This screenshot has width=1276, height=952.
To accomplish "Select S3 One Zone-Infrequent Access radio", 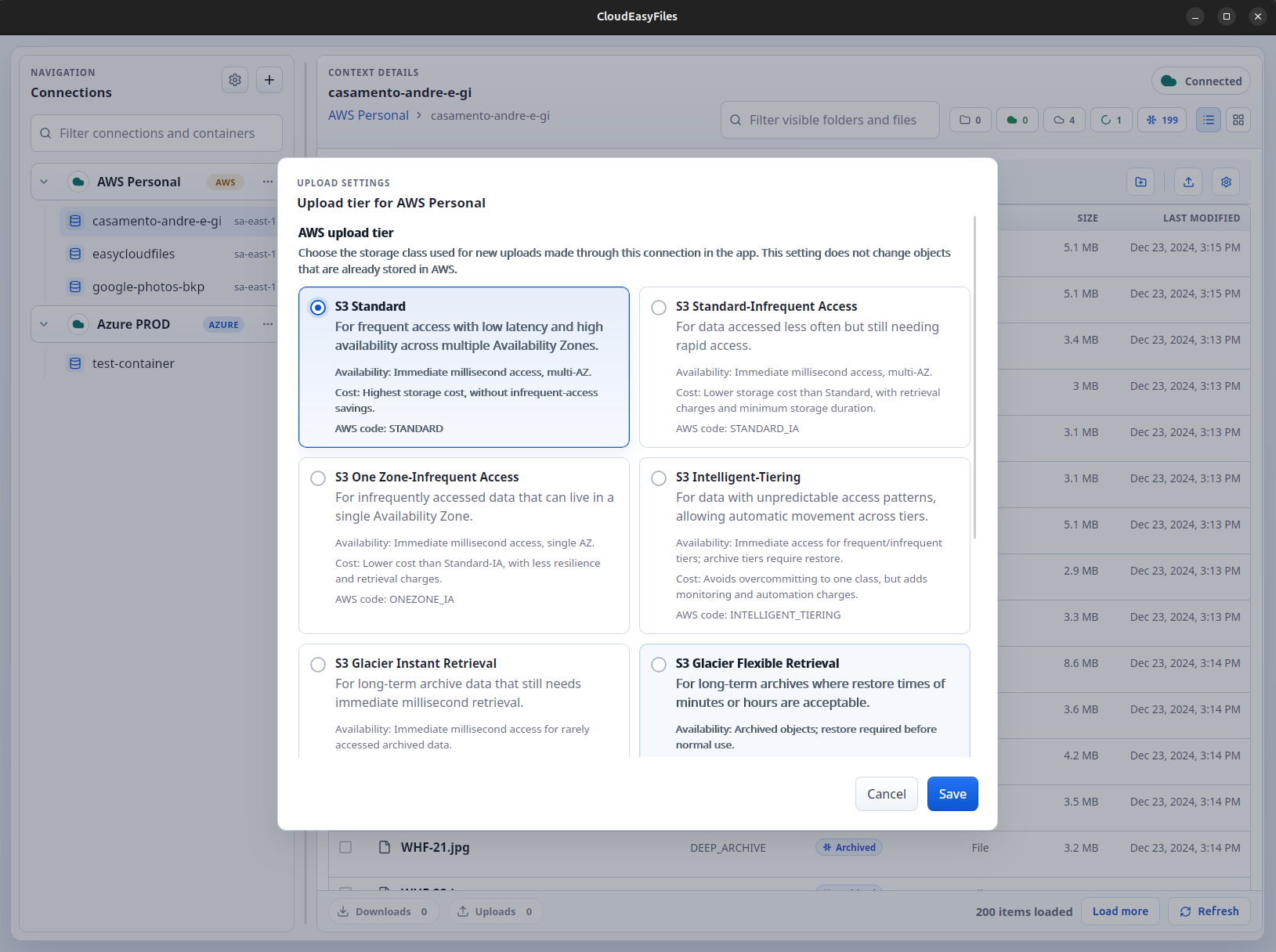I will (318, 478).
